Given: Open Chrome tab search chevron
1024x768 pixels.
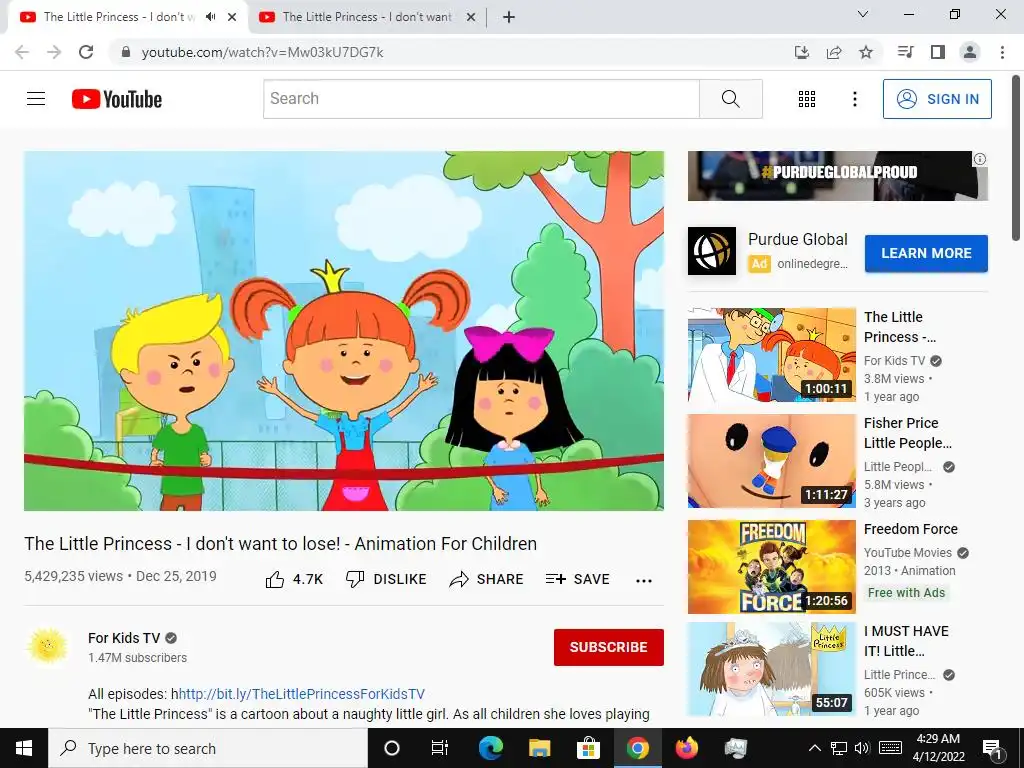Looking at the screenshot, I should click(x=863, y=14).
